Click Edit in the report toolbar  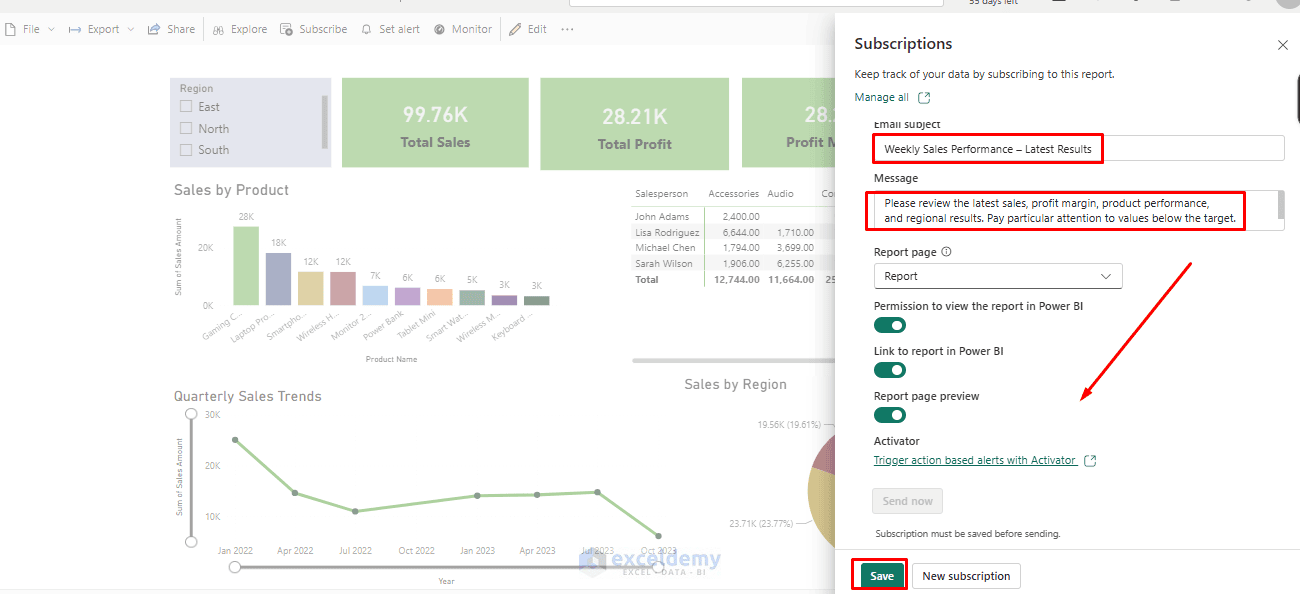point(528,29)
